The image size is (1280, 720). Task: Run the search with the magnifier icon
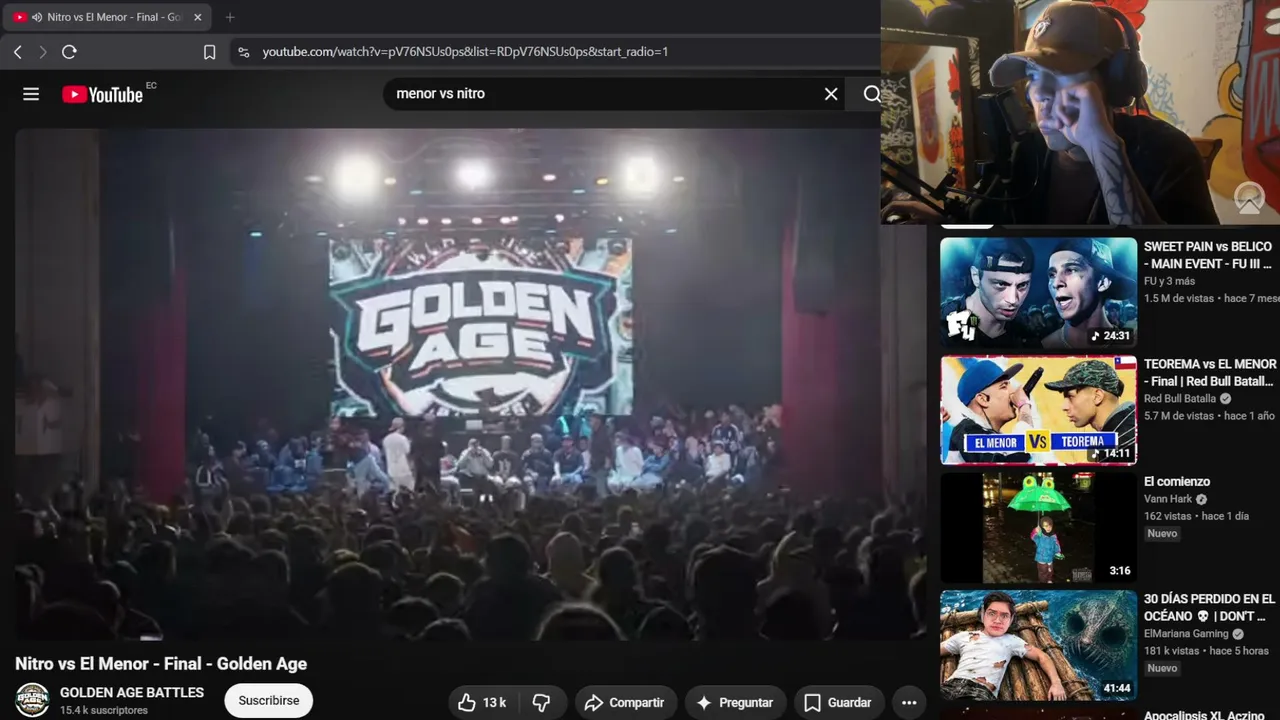tap(871, 94)
